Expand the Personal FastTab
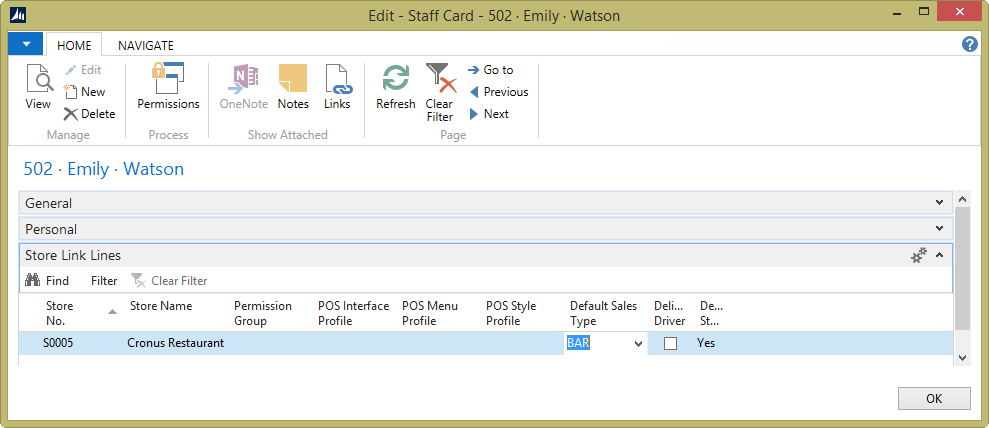The width and height of the screenshot is (989, 428). tap(939, 229)
